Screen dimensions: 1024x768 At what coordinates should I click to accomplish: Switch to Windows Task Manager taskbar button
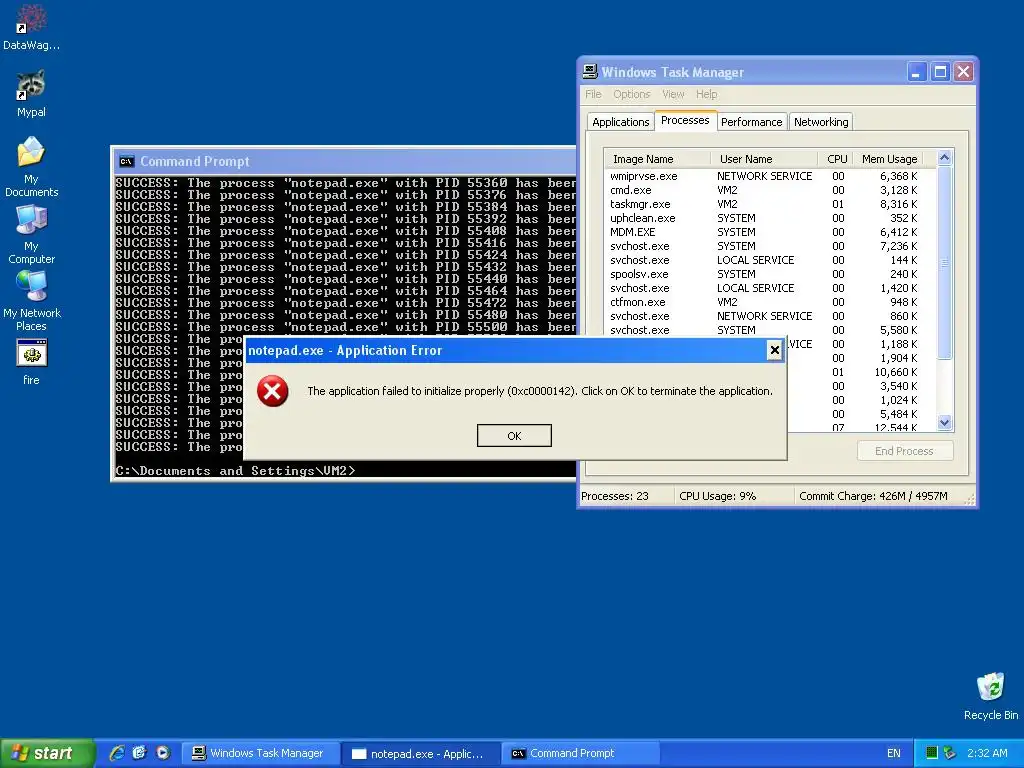(260, 753)
